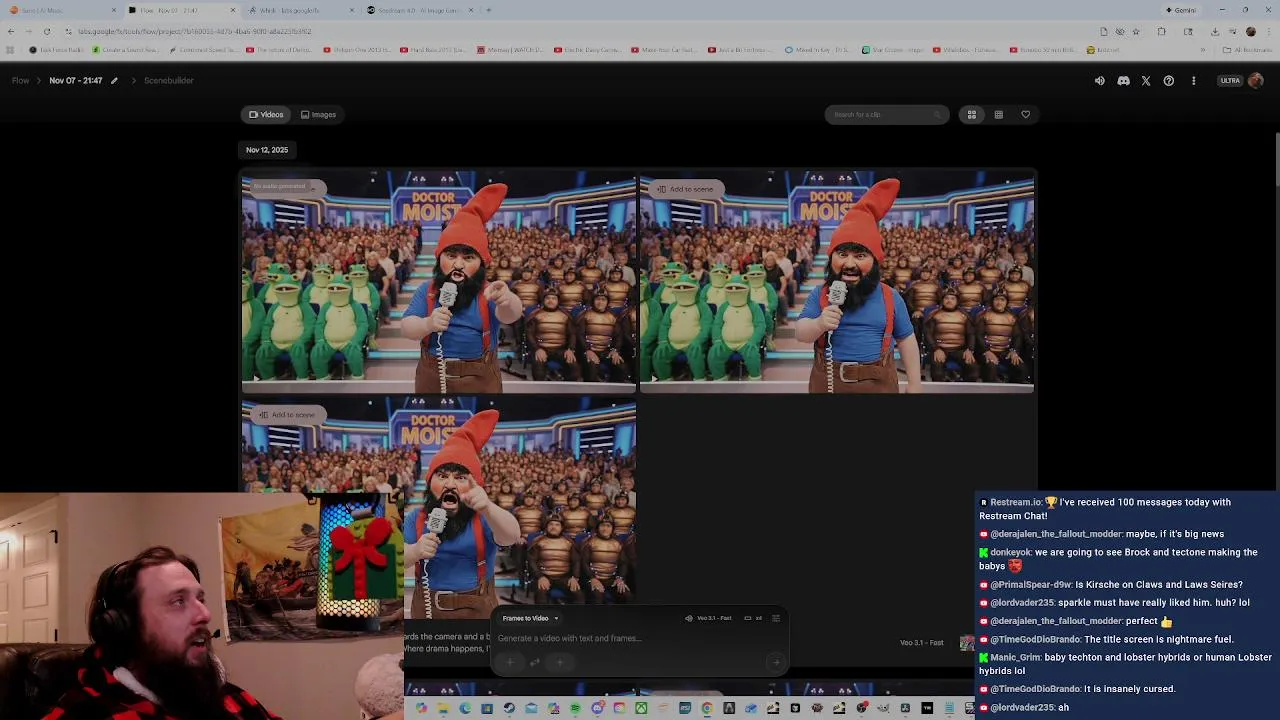Expand the bookmarks overflow chevron
The width and height of the screenshot is (1280, 720).
point(1205,50)
